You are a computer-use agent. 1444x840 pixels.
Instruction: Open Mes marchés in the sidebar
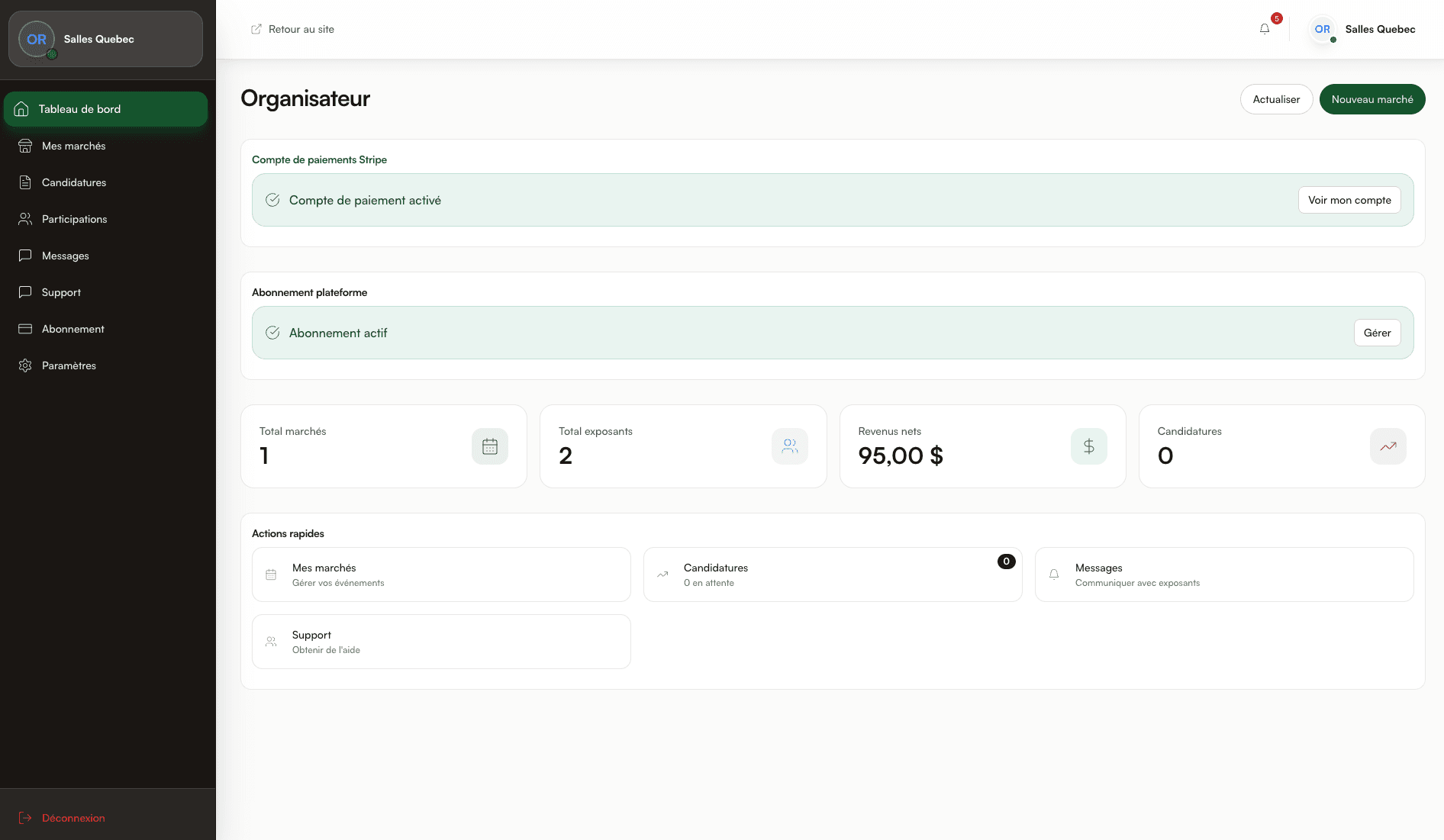(x=73, y=146)
